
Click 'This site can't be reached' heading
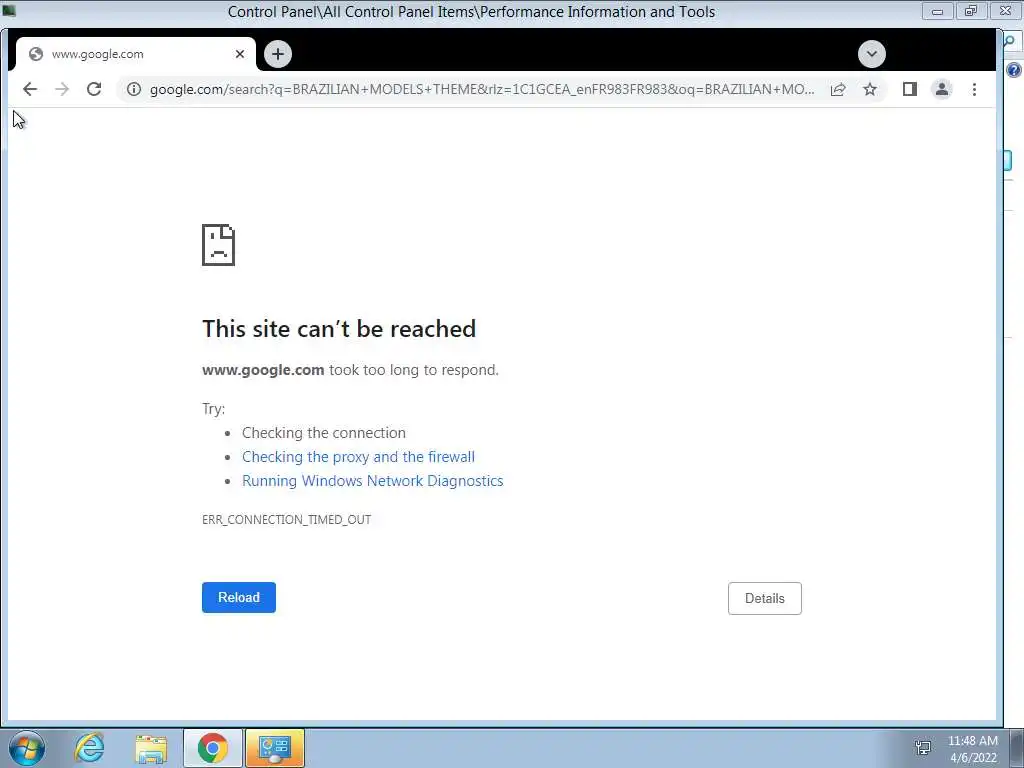(x=339, y=328)
